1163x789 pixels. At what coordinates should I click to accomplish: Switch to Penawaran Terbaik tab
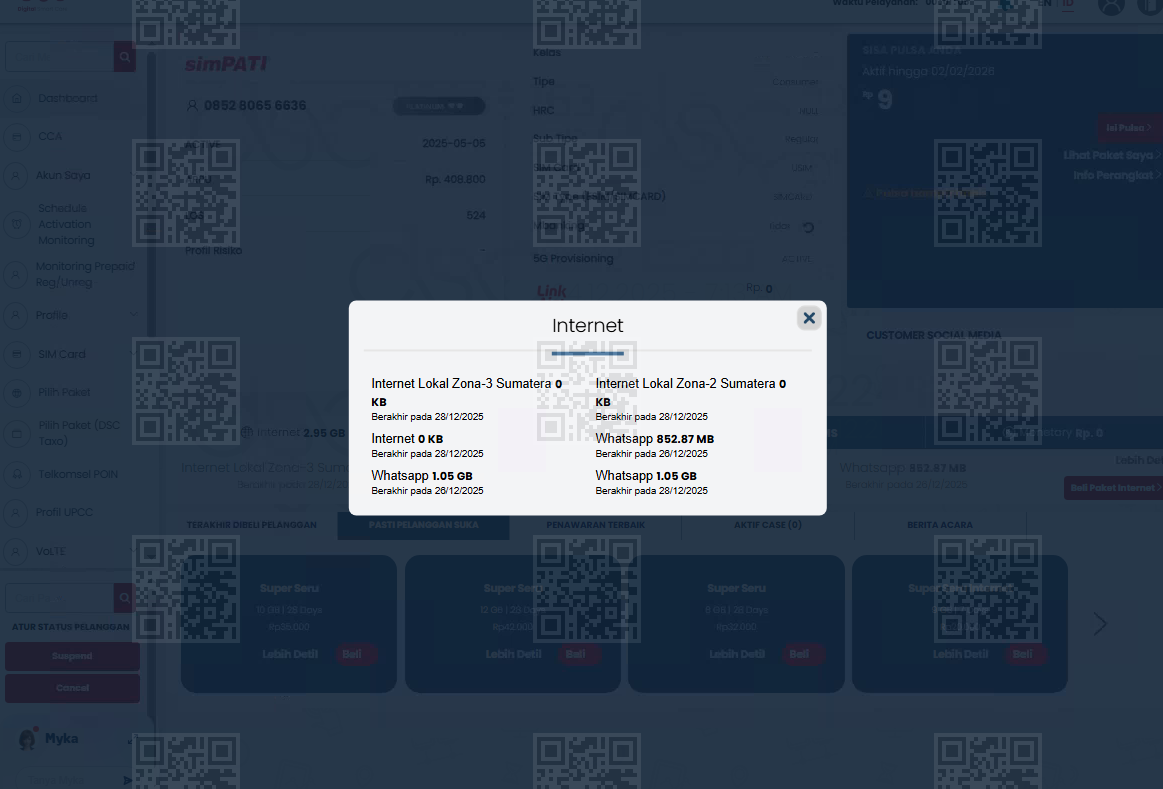pyautogui.click(x=596, y=525)
